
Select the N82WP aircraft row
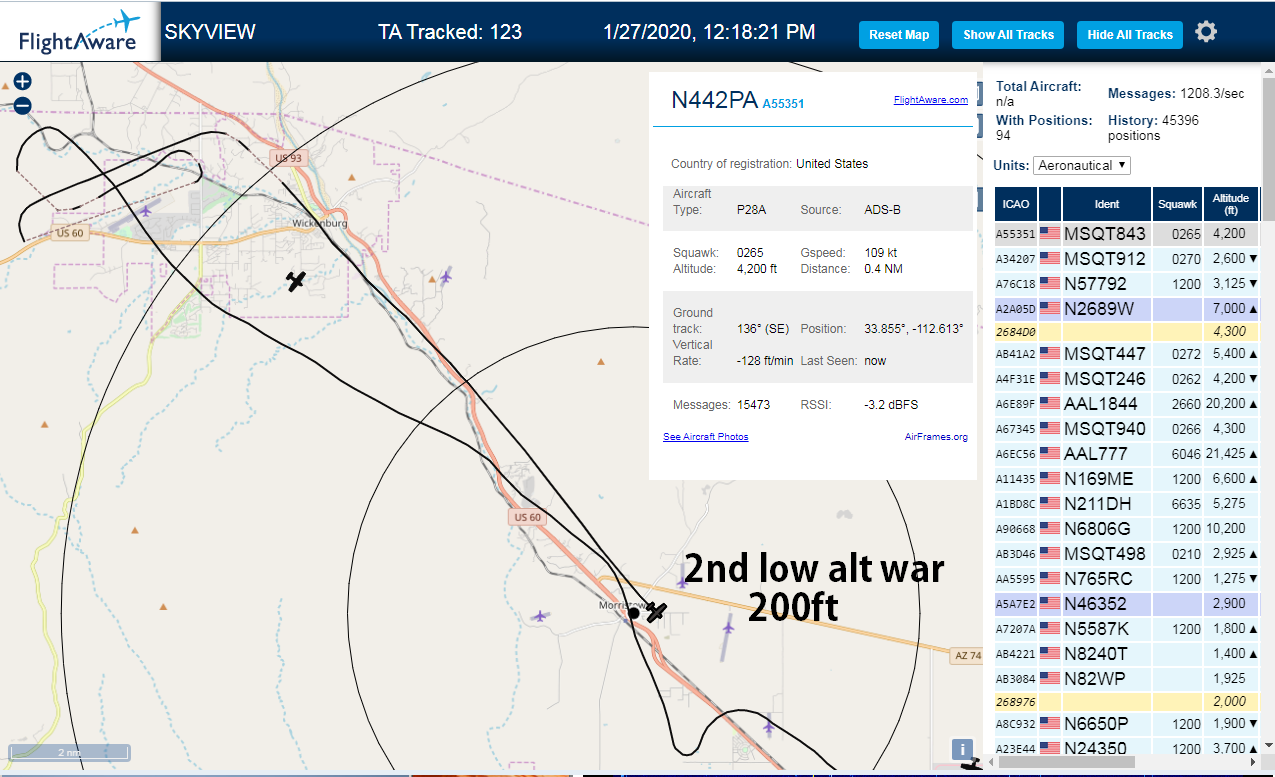point(1127,679)
